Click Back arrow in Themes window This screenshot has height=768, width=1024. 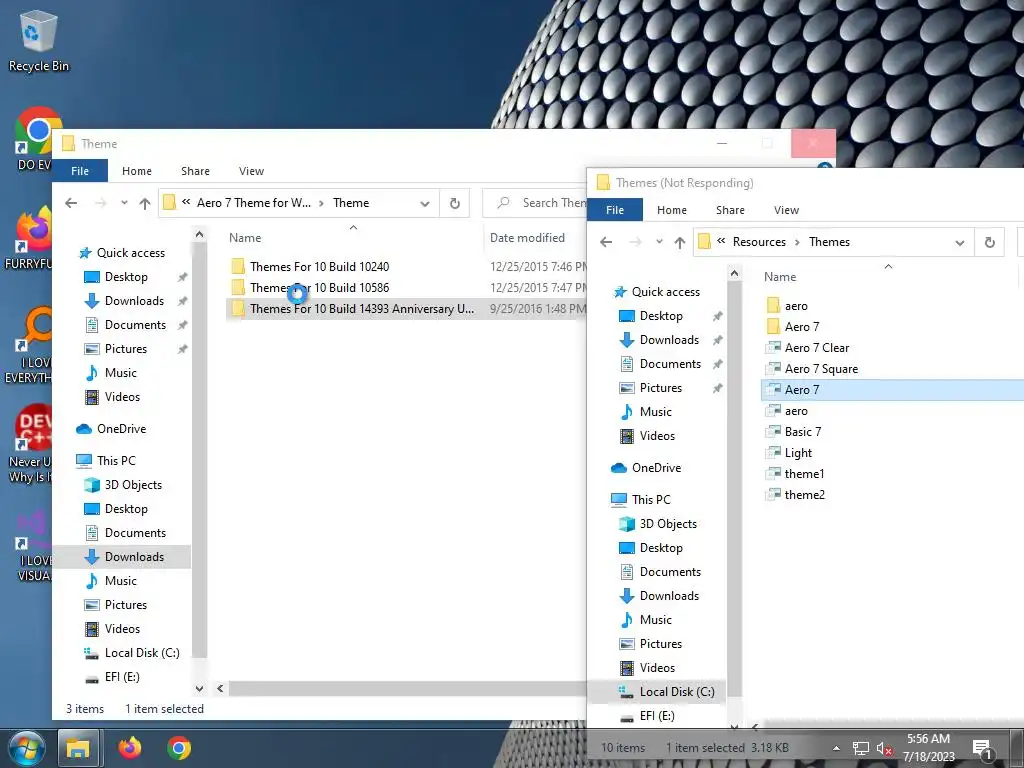pyautogui.click(x=606, y=242)
